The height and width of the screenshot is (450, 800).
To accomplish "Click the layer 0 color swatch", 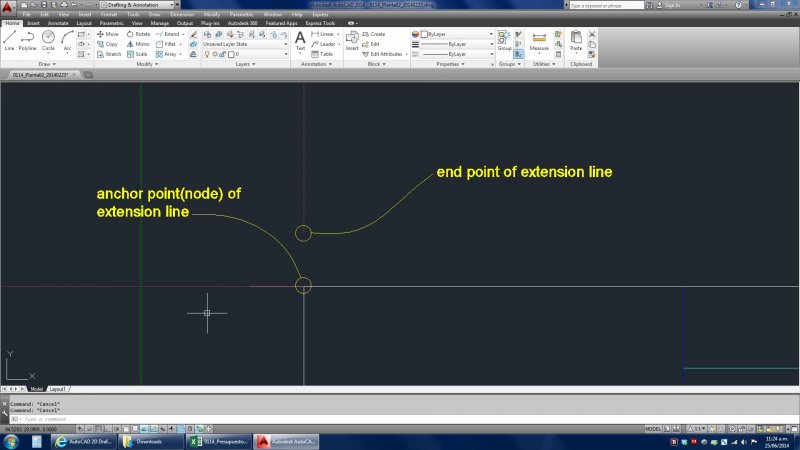I will click(231, 54).
